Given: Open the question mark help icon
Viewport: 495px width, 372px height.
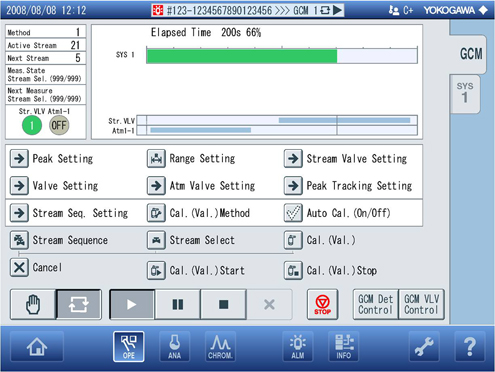Looking at the screenshot, I should (x=470, y=347).
